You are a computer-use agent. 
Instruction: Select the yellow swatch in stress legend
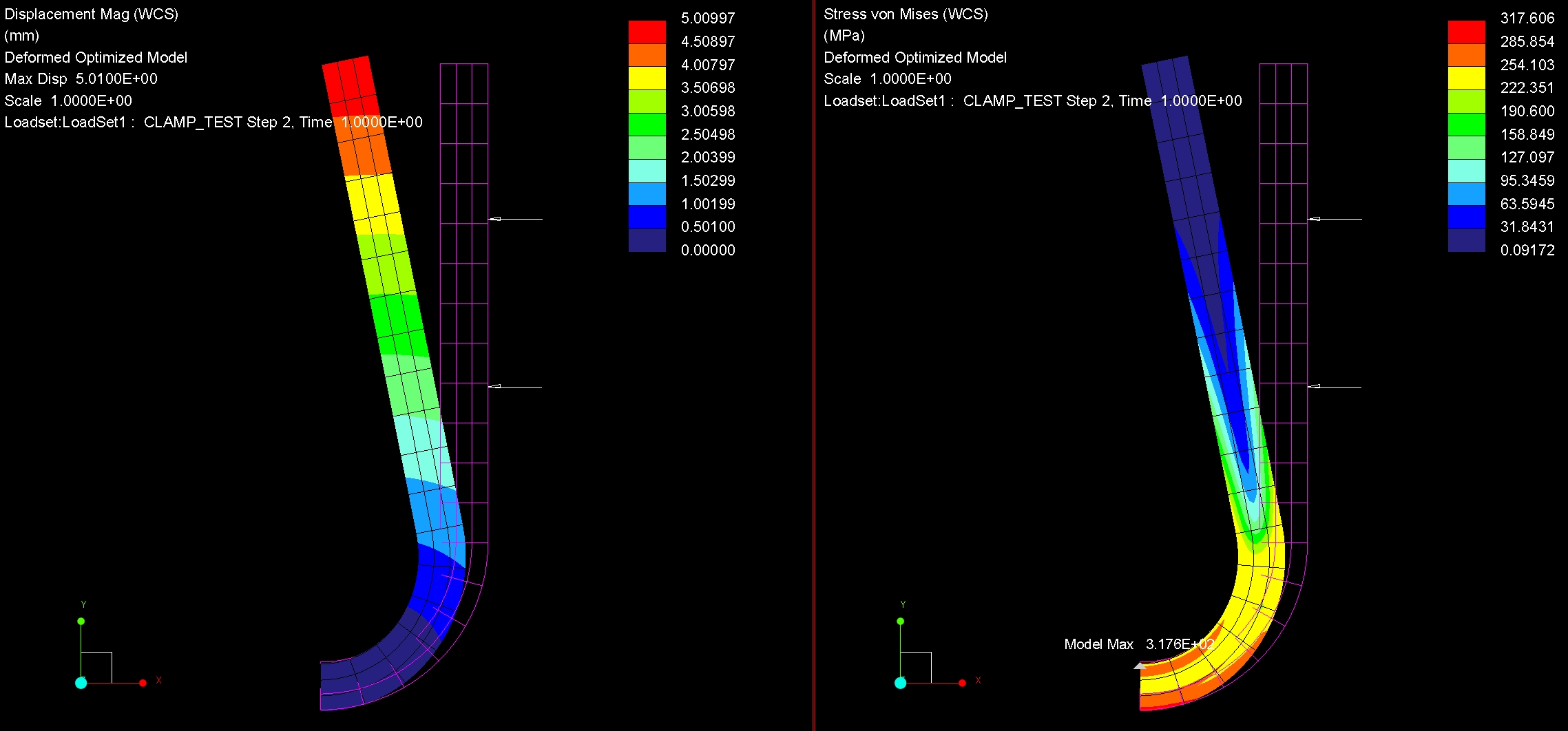1466,78
